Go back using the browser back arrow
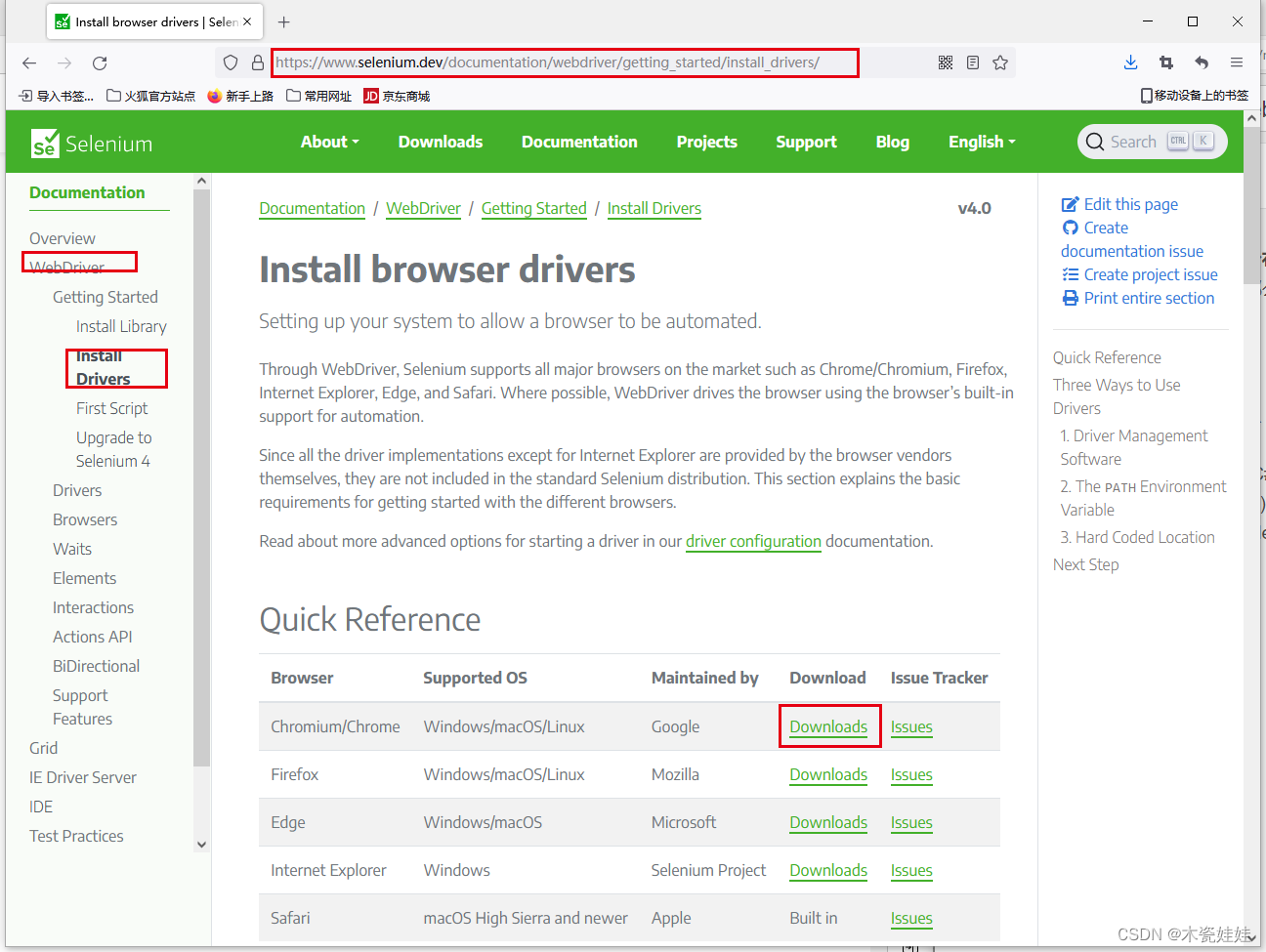The width and height of the screenshot is (1266, 952). point(29,62)
